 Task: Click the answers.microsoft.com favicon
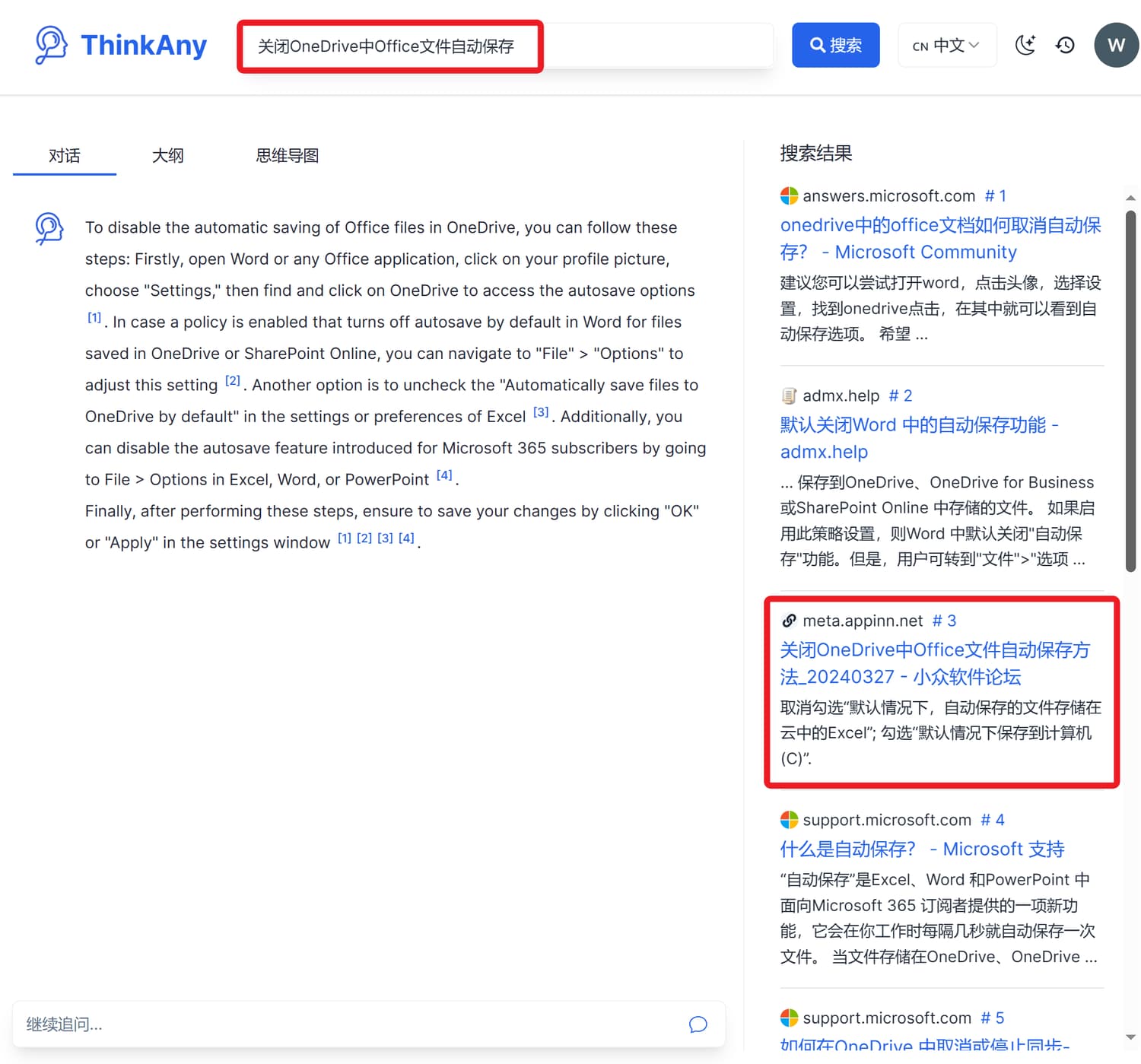tap(789, 196)
